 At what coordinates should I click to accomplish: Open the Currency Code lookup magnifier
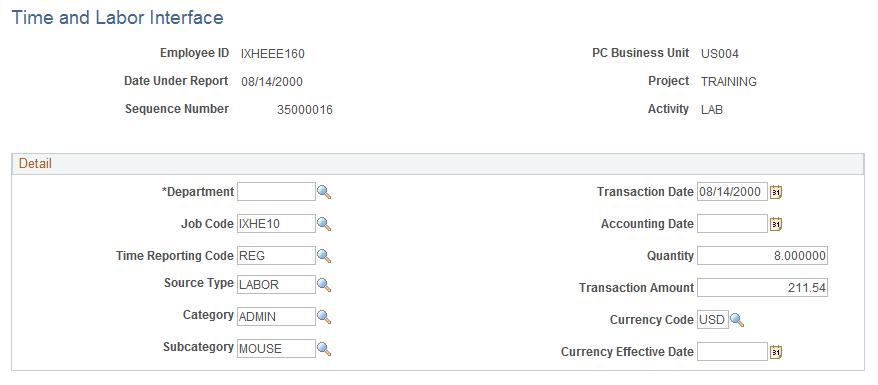pos(737,321)
